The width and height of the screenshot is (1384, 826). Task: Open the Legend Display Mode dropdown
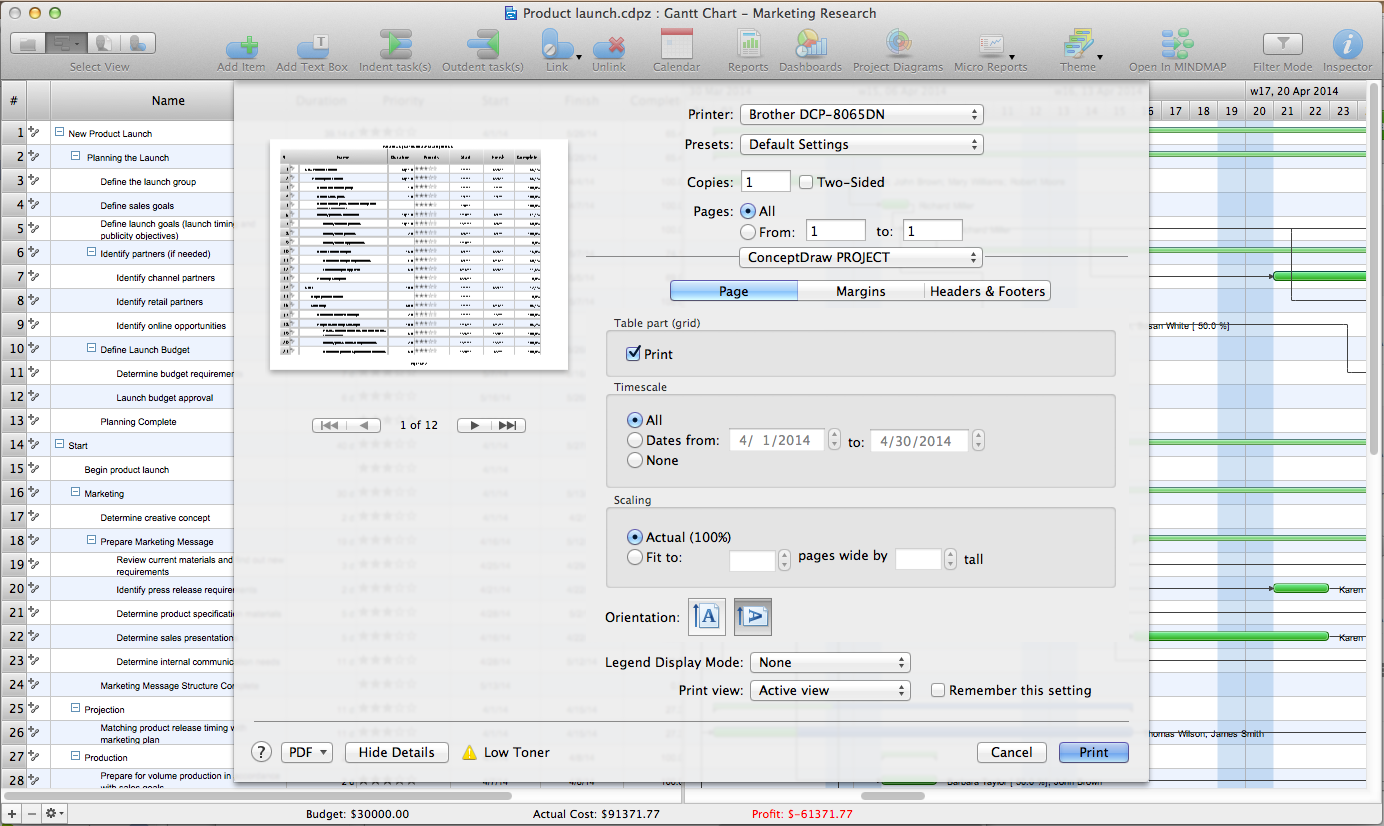[830, 662]
